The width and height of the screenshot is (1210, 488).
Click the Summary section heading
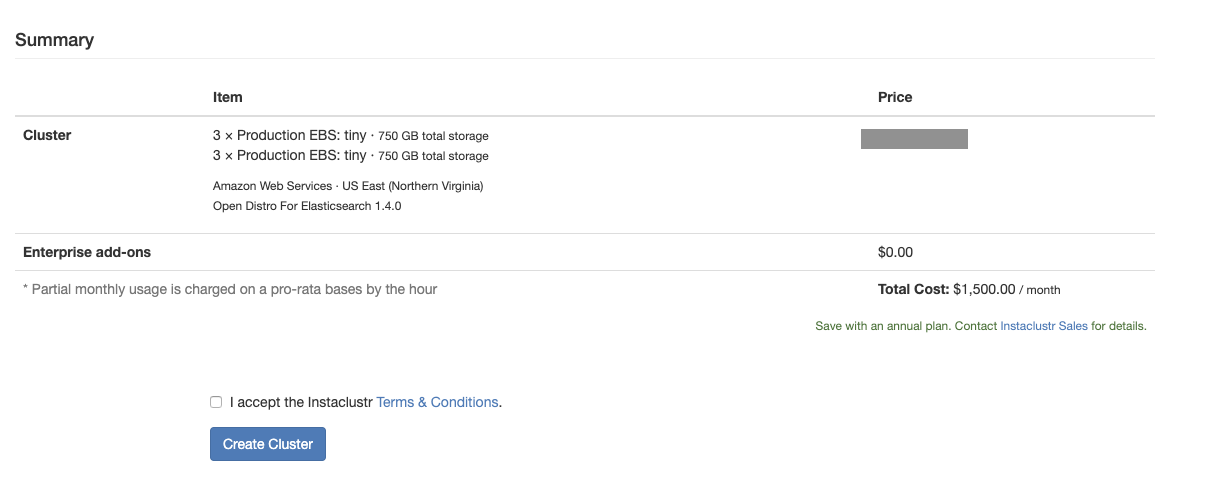(x=54, y=40)
